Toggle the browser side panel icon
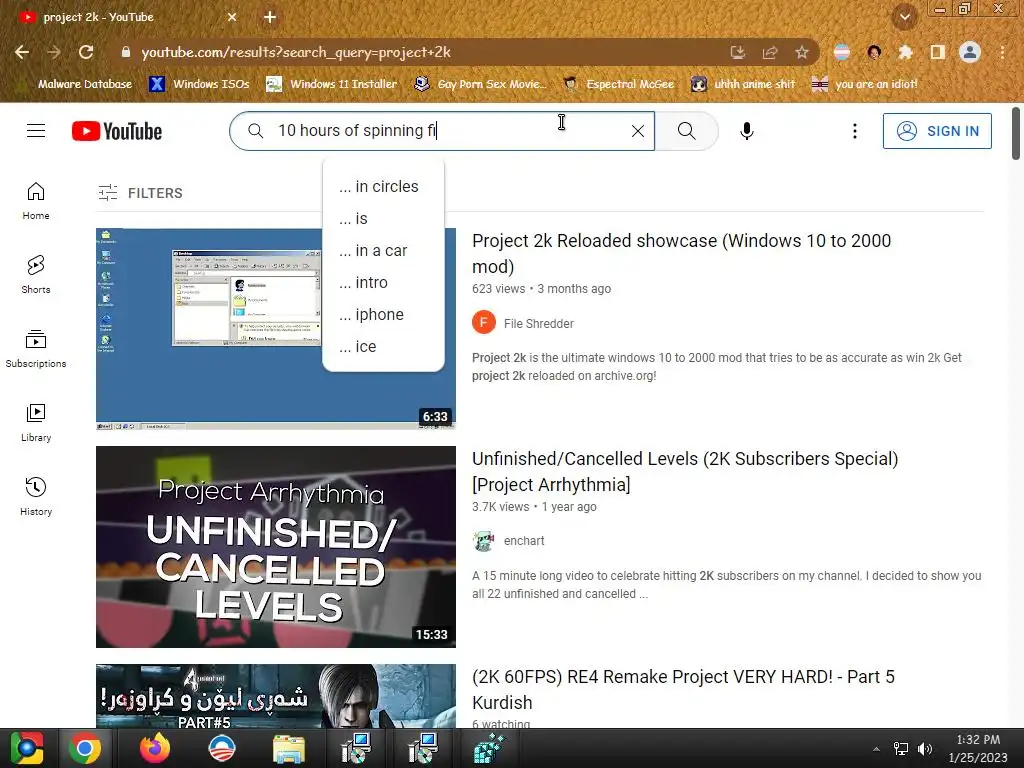This screenshot has width=1024, height=768. (938, 52)
